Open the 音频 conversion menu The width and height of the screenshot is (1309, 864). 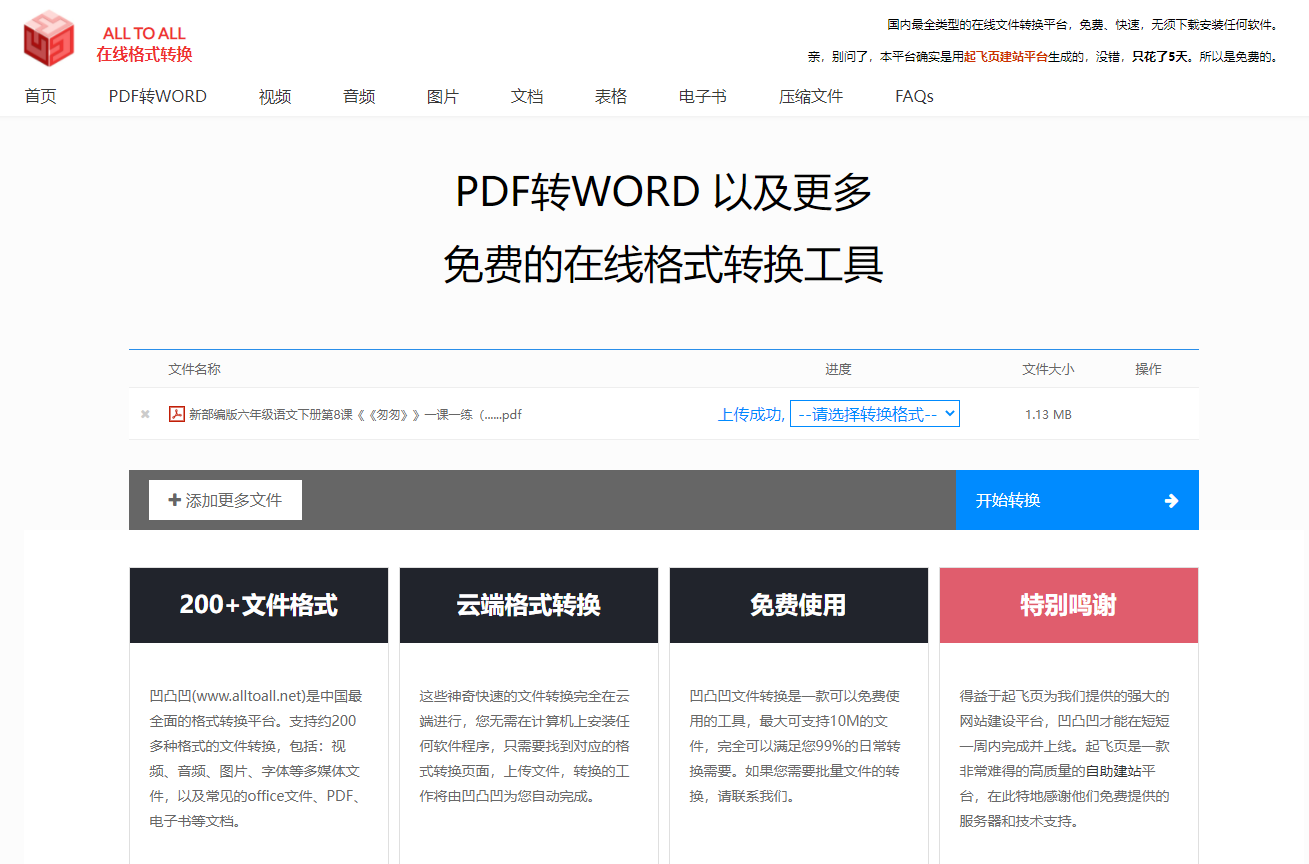click(x=358, y=96)
